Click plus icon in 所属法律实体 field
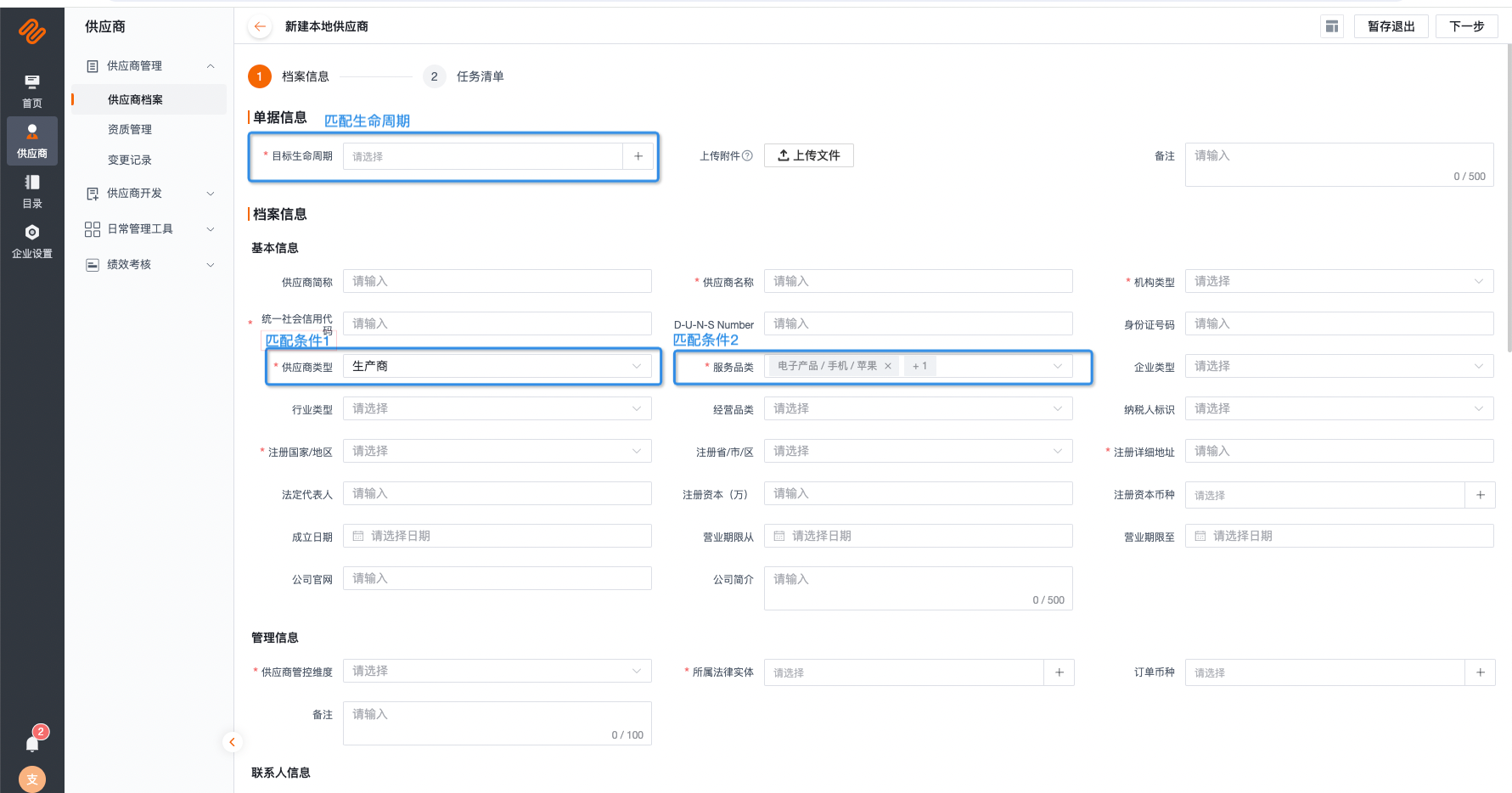1512x793 pixels. [1060, 672]
